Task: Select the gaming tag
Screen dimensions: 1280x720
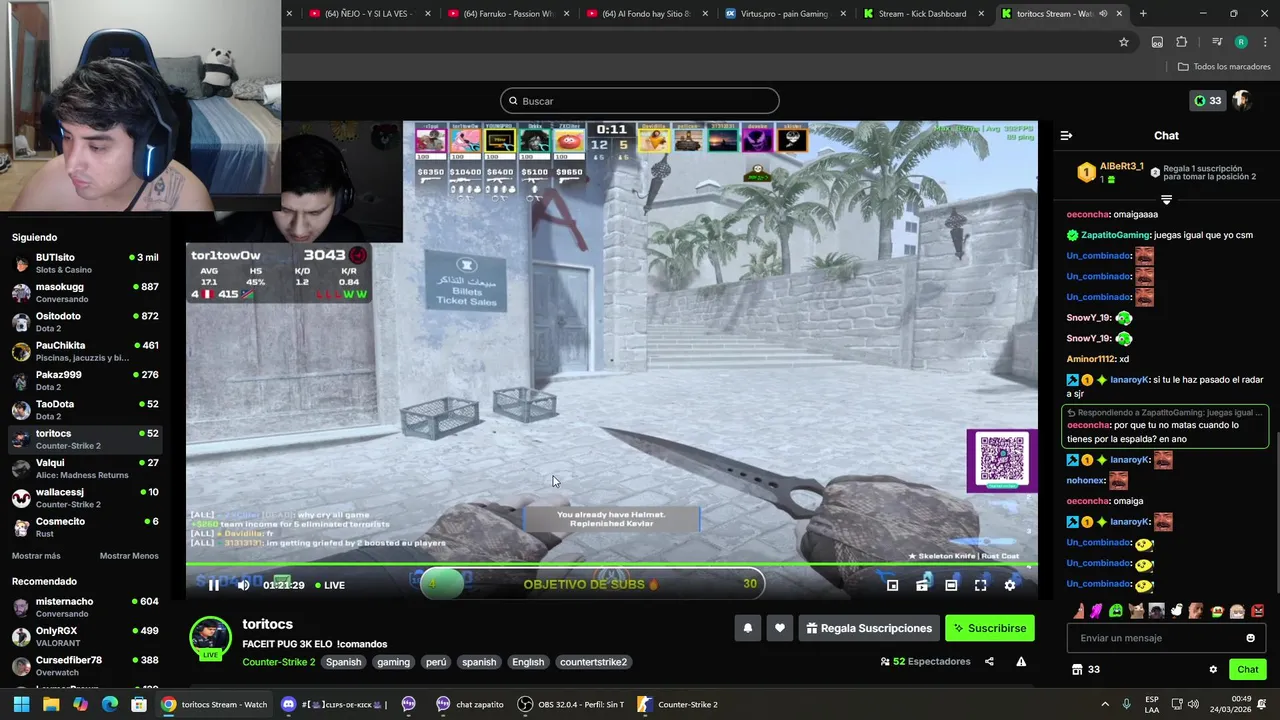Action: pos(393,662)
